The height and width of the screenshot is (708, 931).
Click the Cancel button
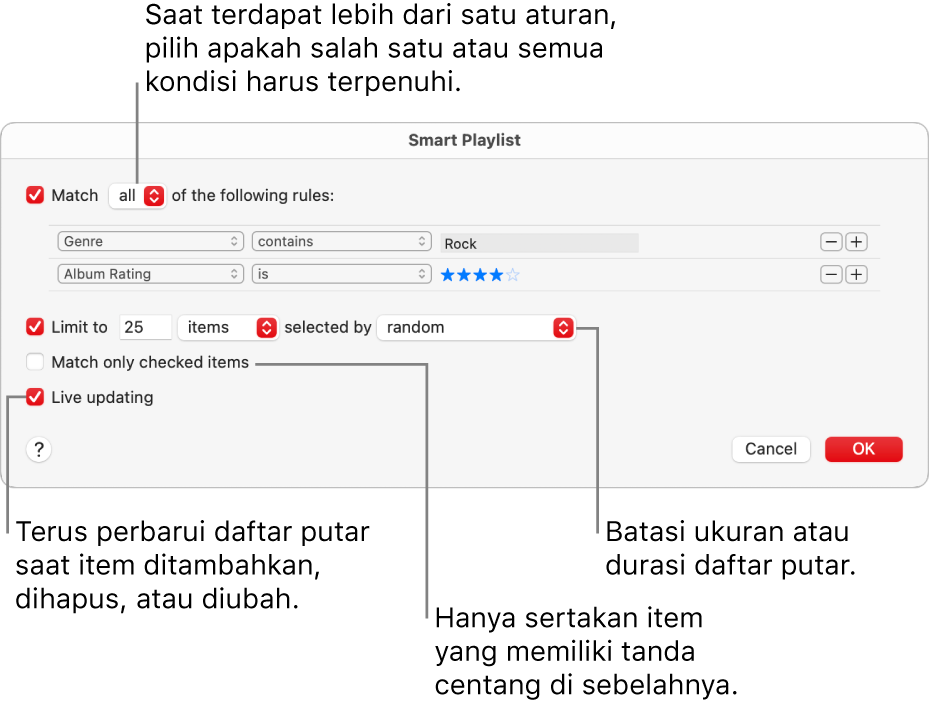click(771, 449)
